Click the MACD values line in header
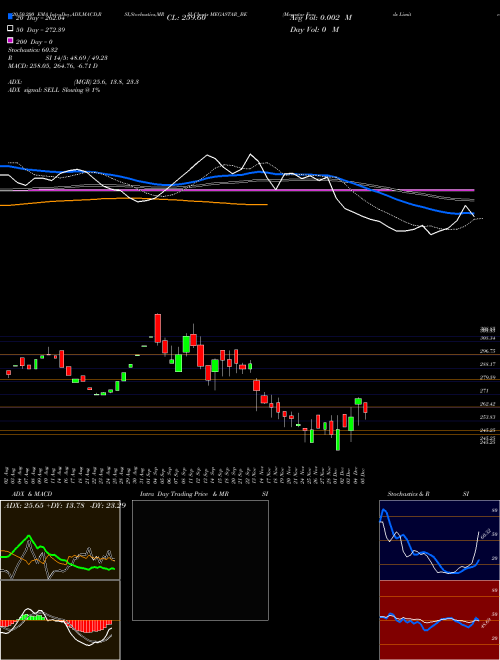Viewport: 500px width, 660px height. click(53, 66)
